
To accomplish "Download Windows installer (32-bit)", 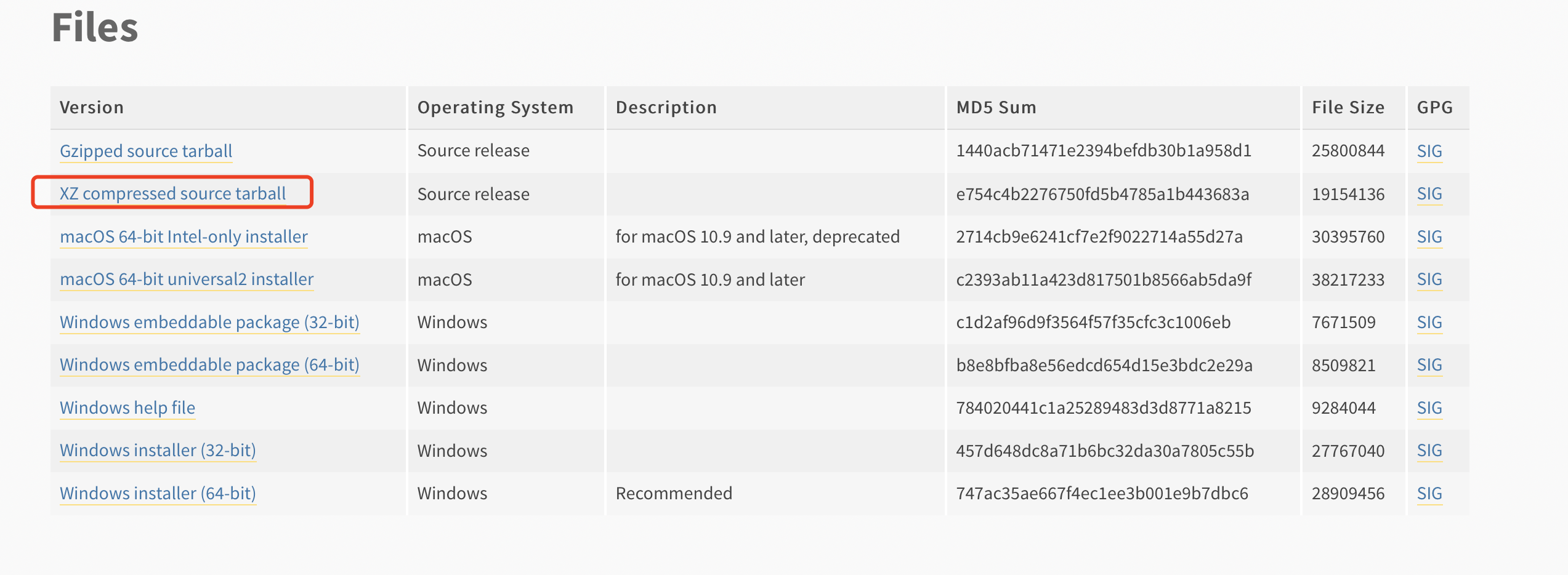I will click(x=158, y=450).
